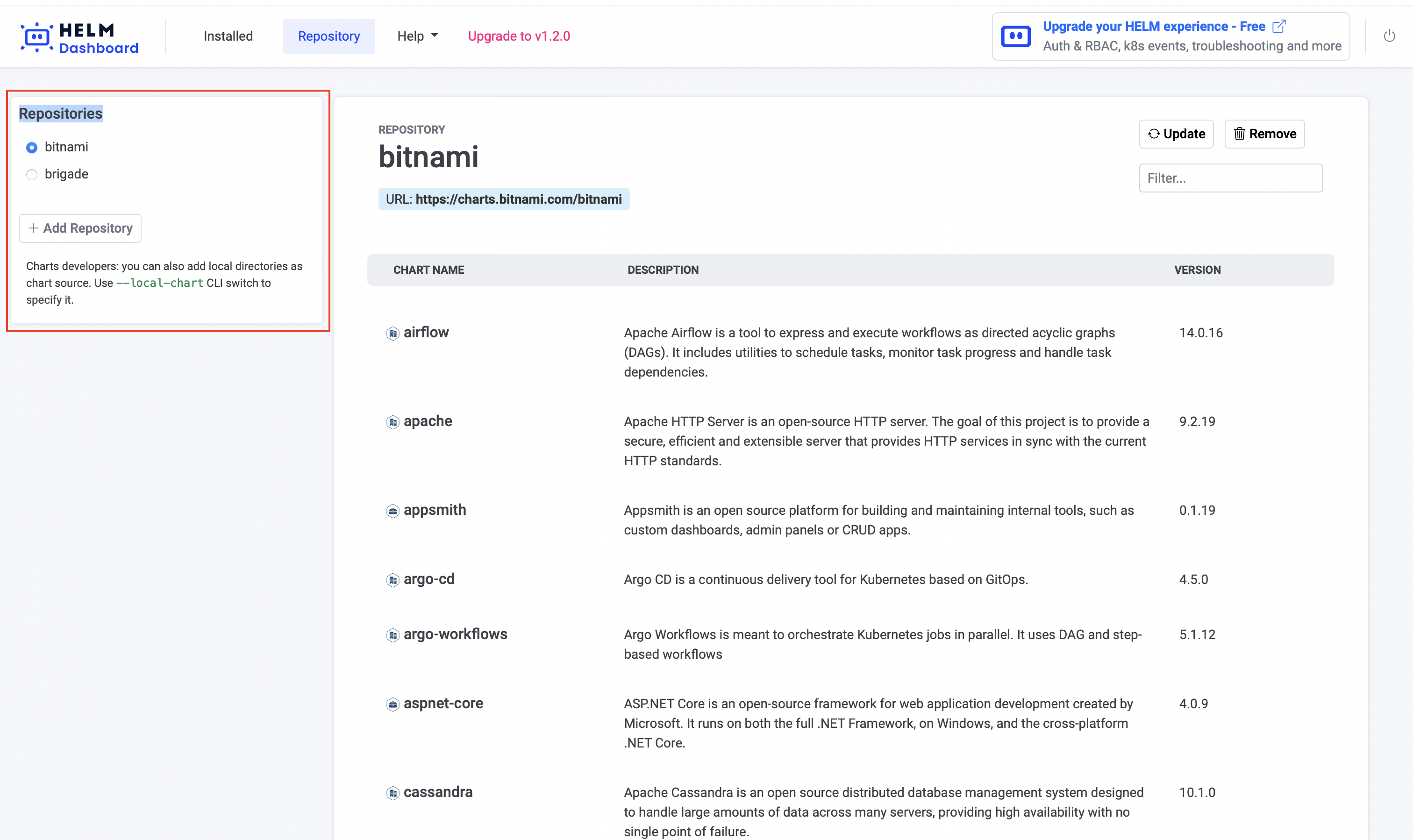The width and height of the screenshot is (1413, 840).
Task: Click the power shutdown icon
Action: point(1390,36)
